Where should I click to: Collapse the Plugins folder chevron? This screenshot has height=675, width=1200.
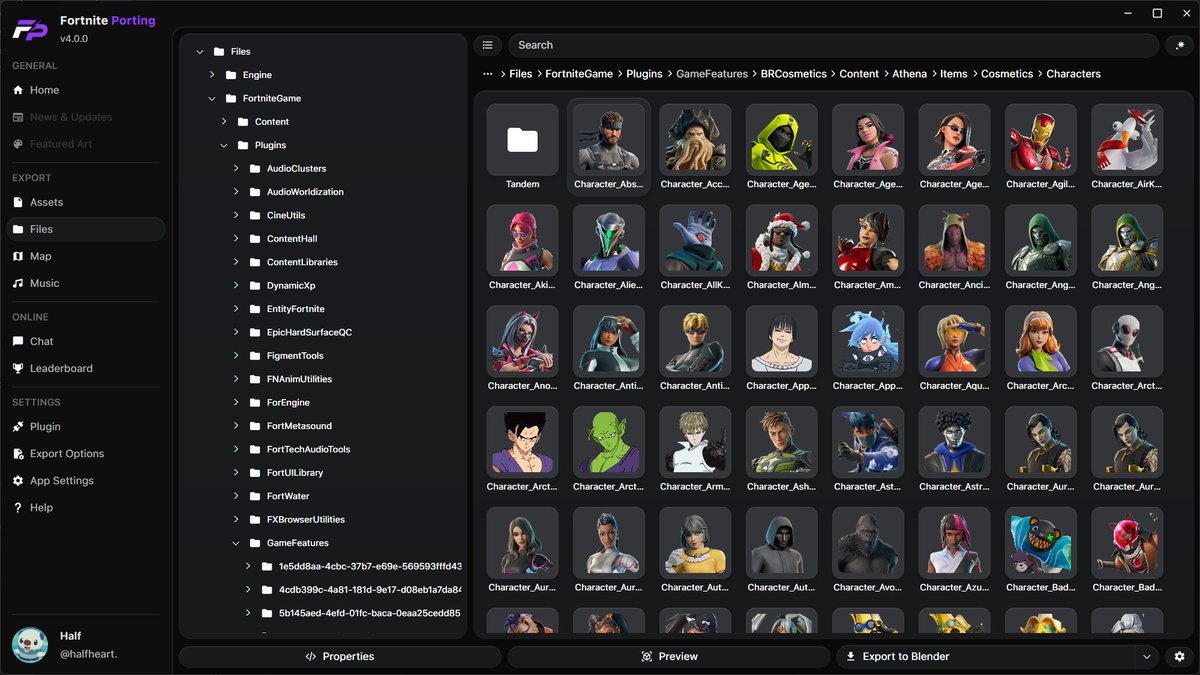[224, 145]
